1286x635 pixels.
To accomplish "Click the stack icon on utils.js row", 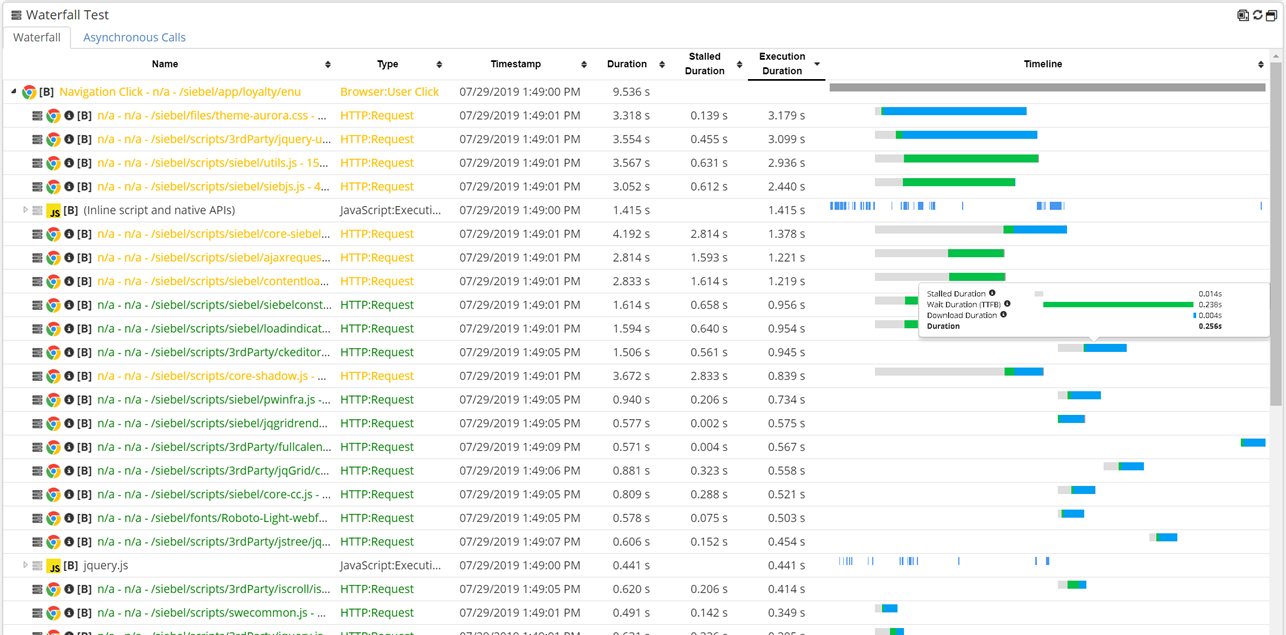I will coord(37,163).
